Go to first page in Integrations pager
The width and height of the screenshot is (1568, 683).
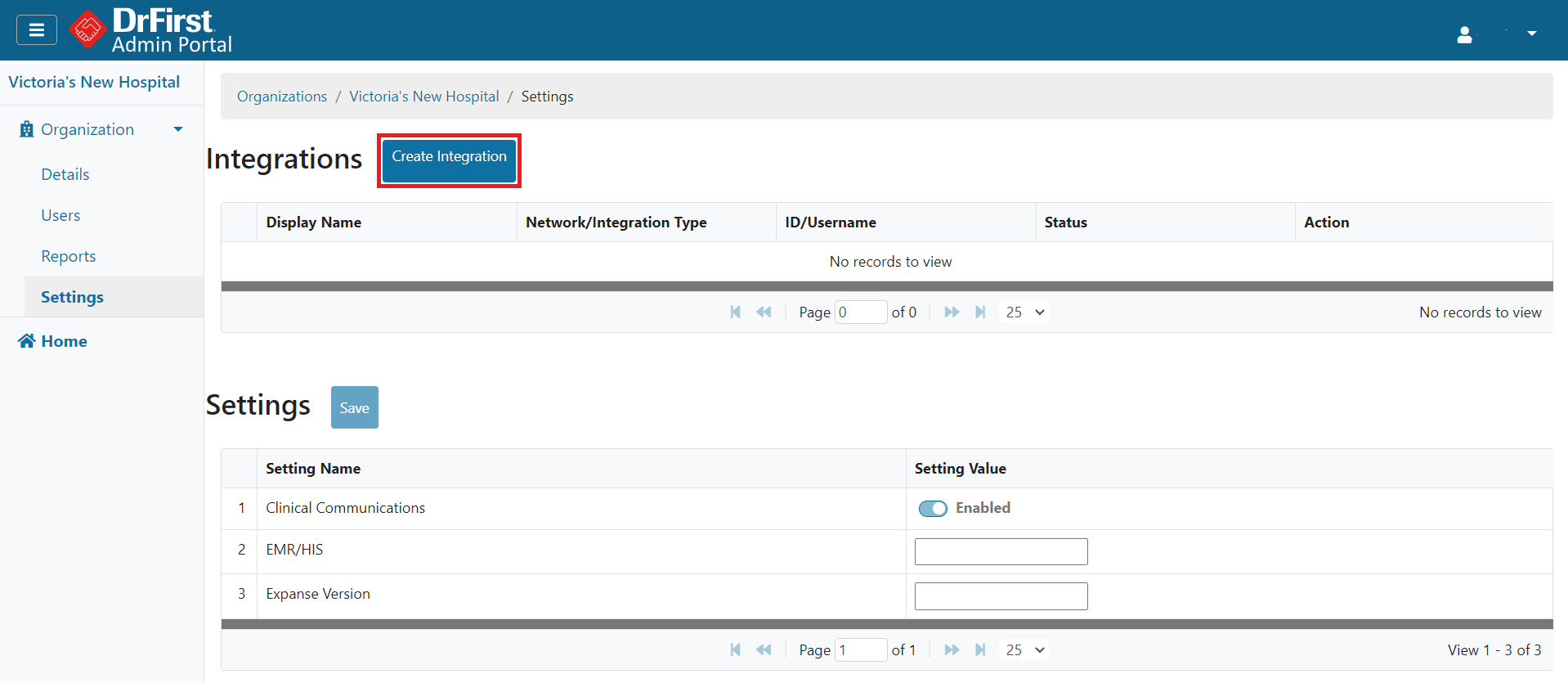click(735, 312)
